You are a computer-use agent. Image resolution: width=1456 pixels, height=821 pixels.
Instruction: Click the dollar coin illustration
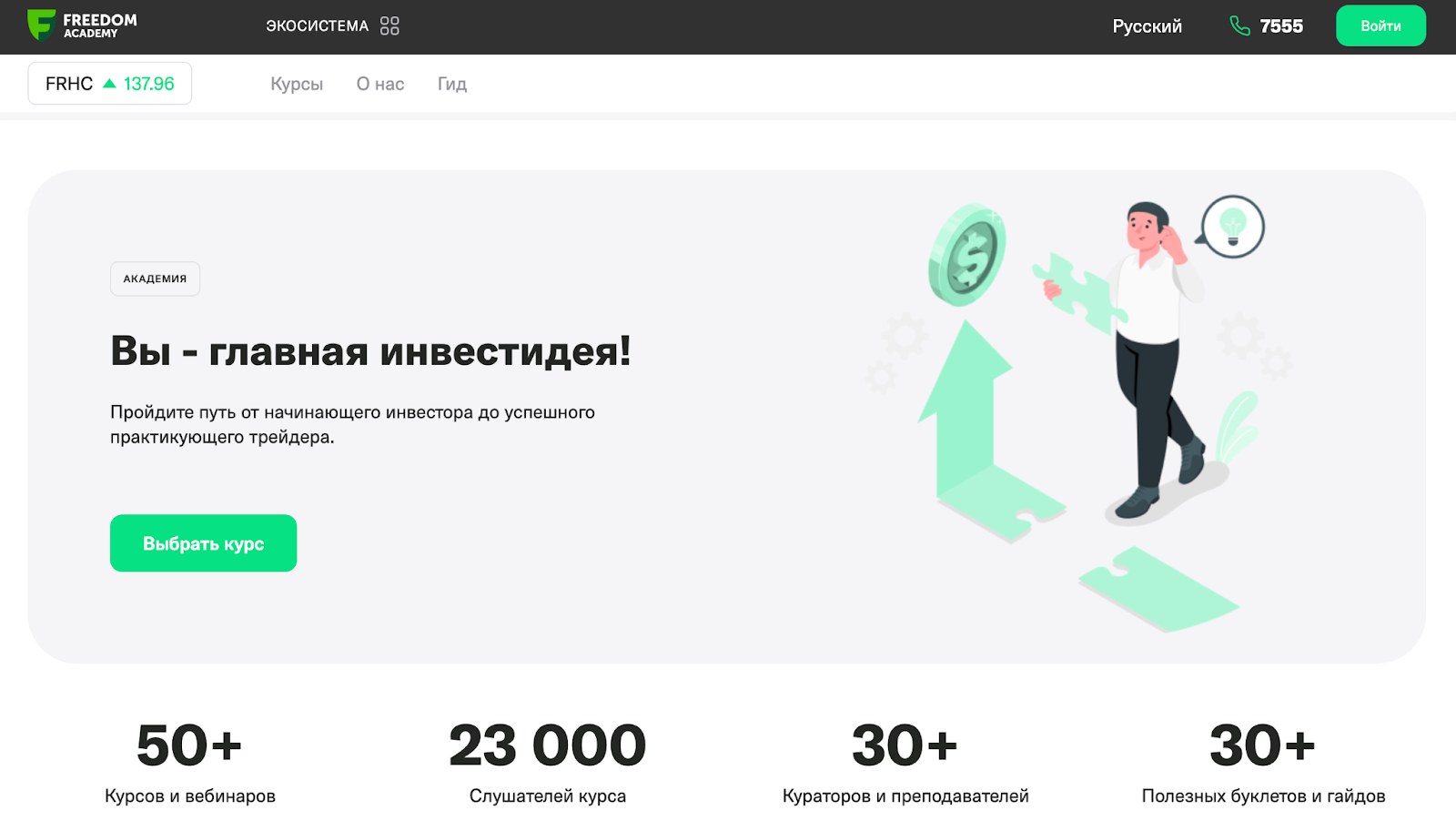[967, 254]
